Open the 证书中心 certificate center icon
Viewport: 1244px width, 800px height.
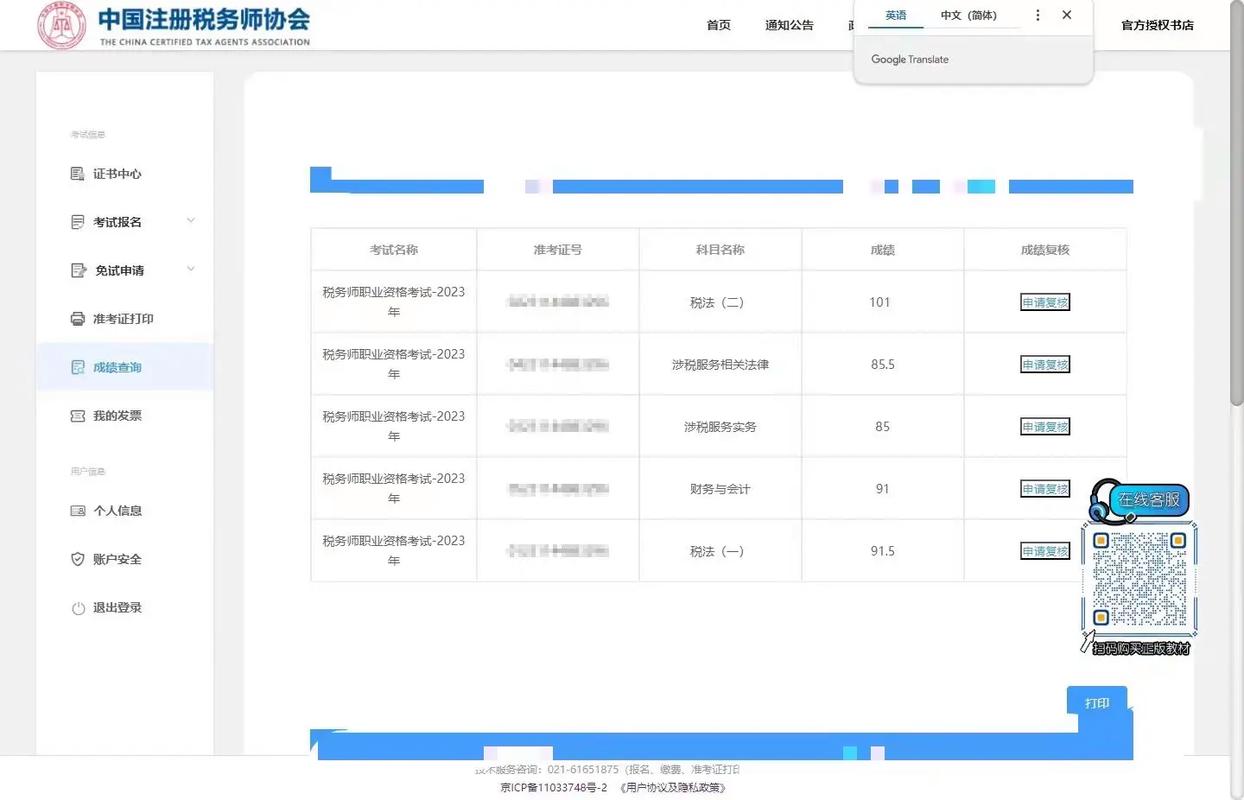coord(77,173)
